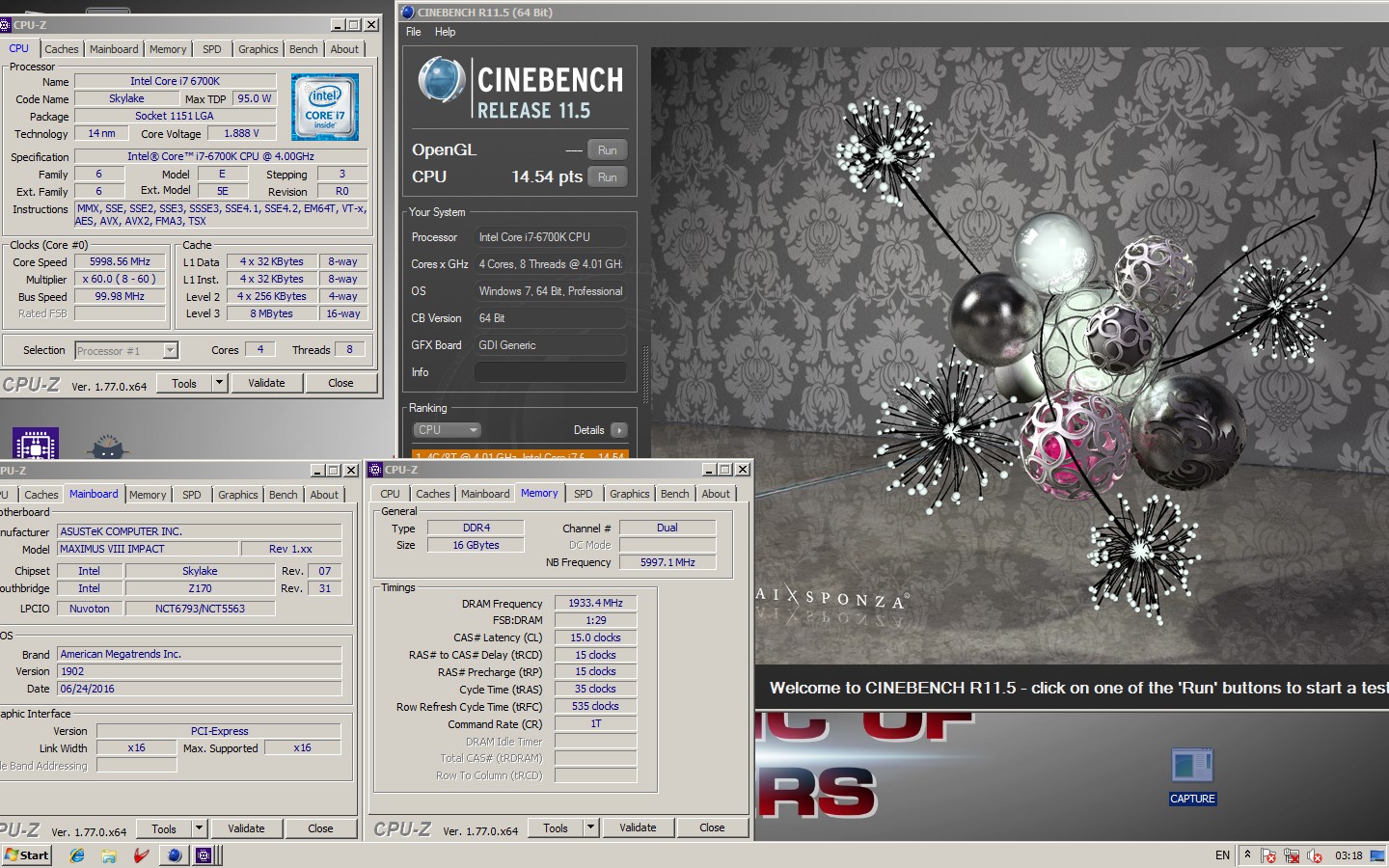Switch to Cinebench via blue sphere taskbar icon

[x=174, y=855]
